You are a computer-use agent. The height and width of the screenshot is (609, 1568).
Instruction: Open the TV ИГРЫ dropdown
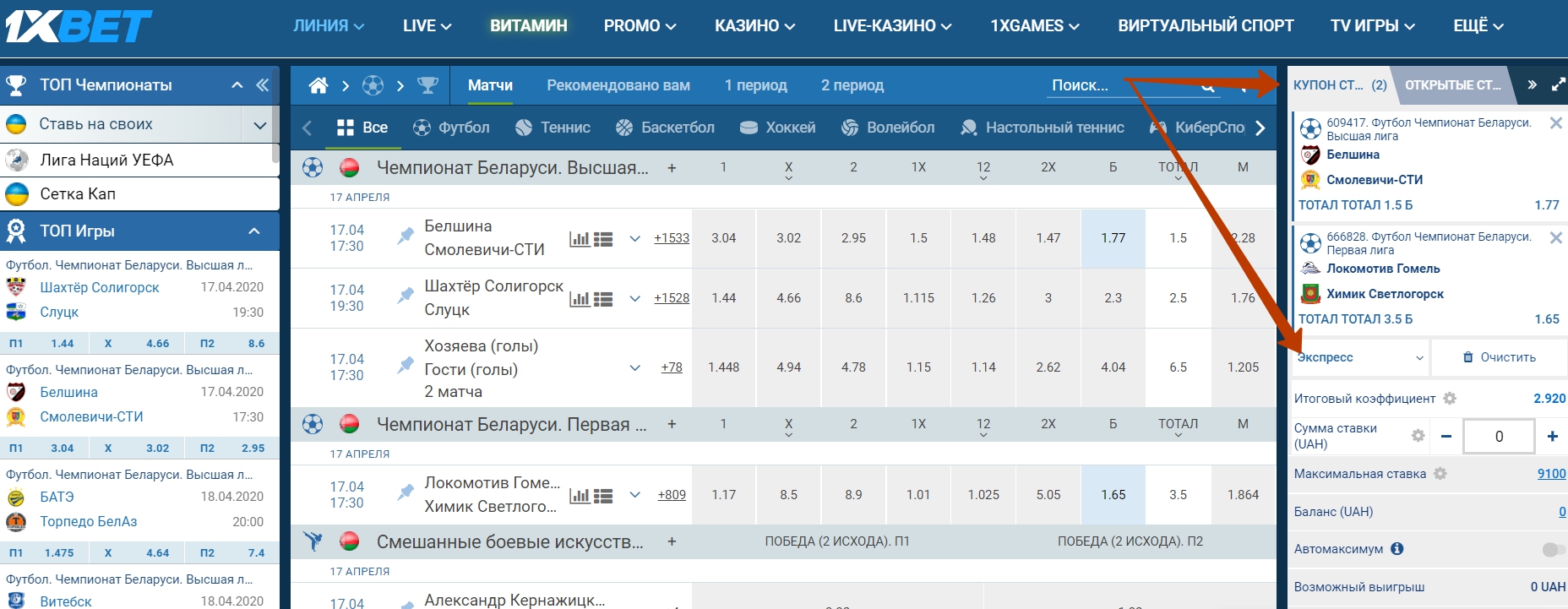(x=1373, y=26)
